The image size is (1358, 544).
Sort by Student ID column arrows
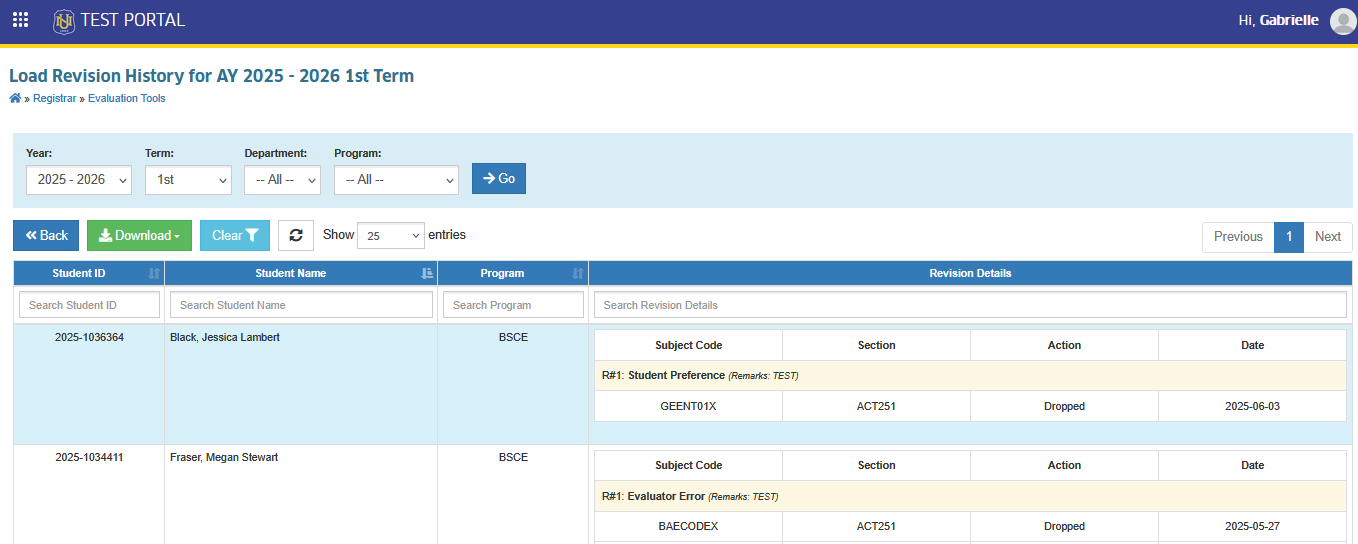tap(154, 273)
